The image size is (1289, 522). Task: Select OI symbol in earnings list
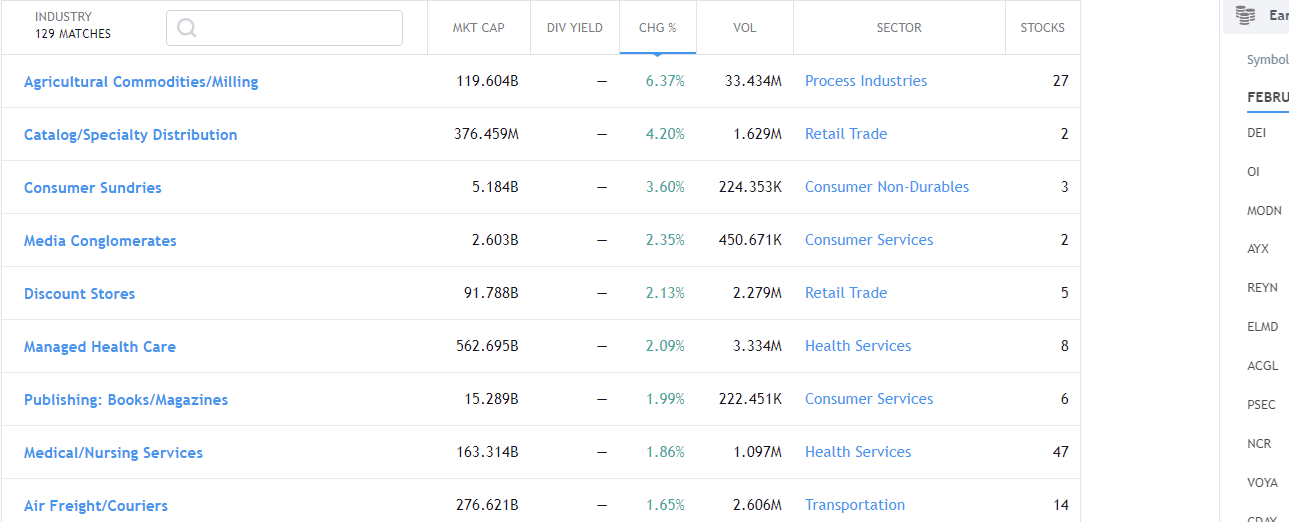click(x=1253, y=171)
